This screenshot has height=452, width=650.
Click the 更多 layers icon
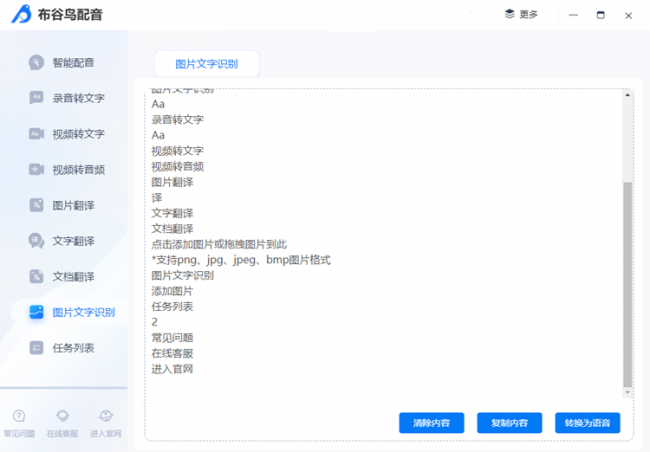coord(509,14)
